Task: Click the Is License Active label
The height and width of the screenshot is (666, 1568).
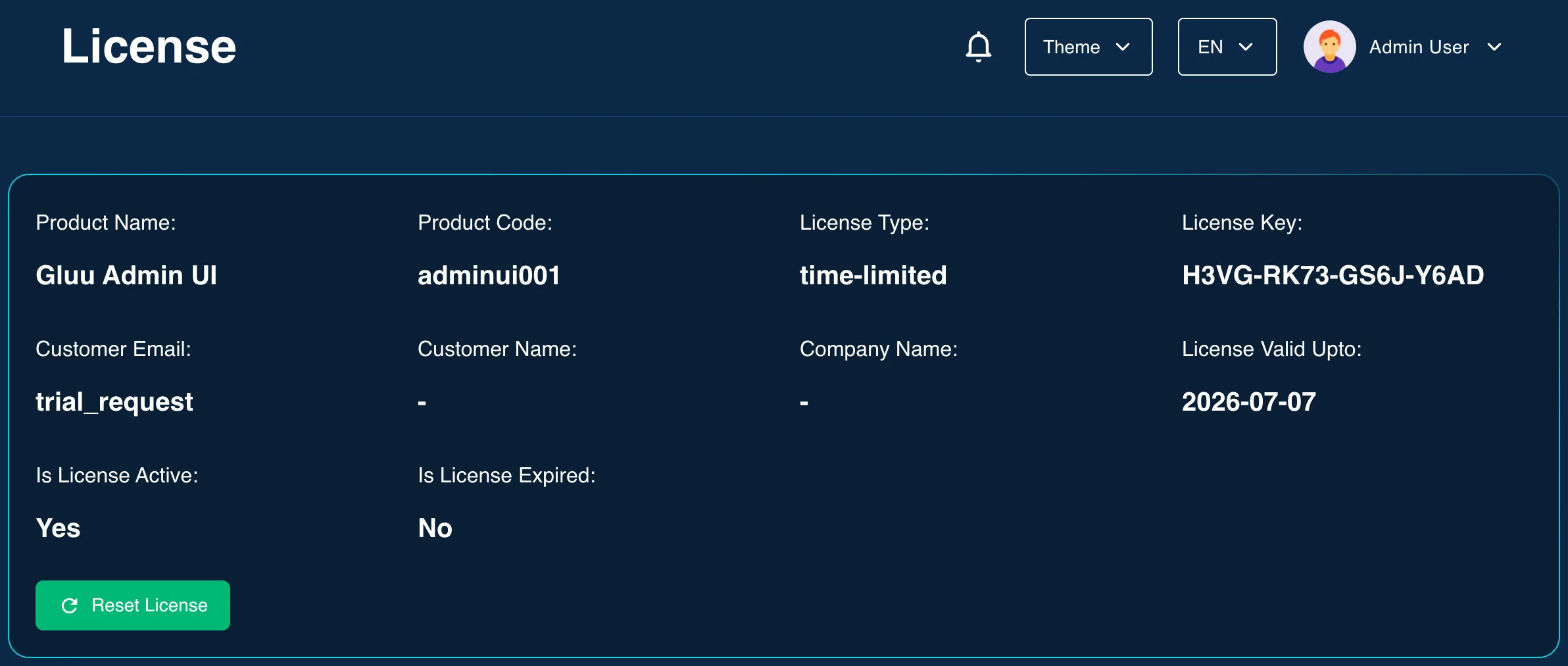Action: click(117, 475)
